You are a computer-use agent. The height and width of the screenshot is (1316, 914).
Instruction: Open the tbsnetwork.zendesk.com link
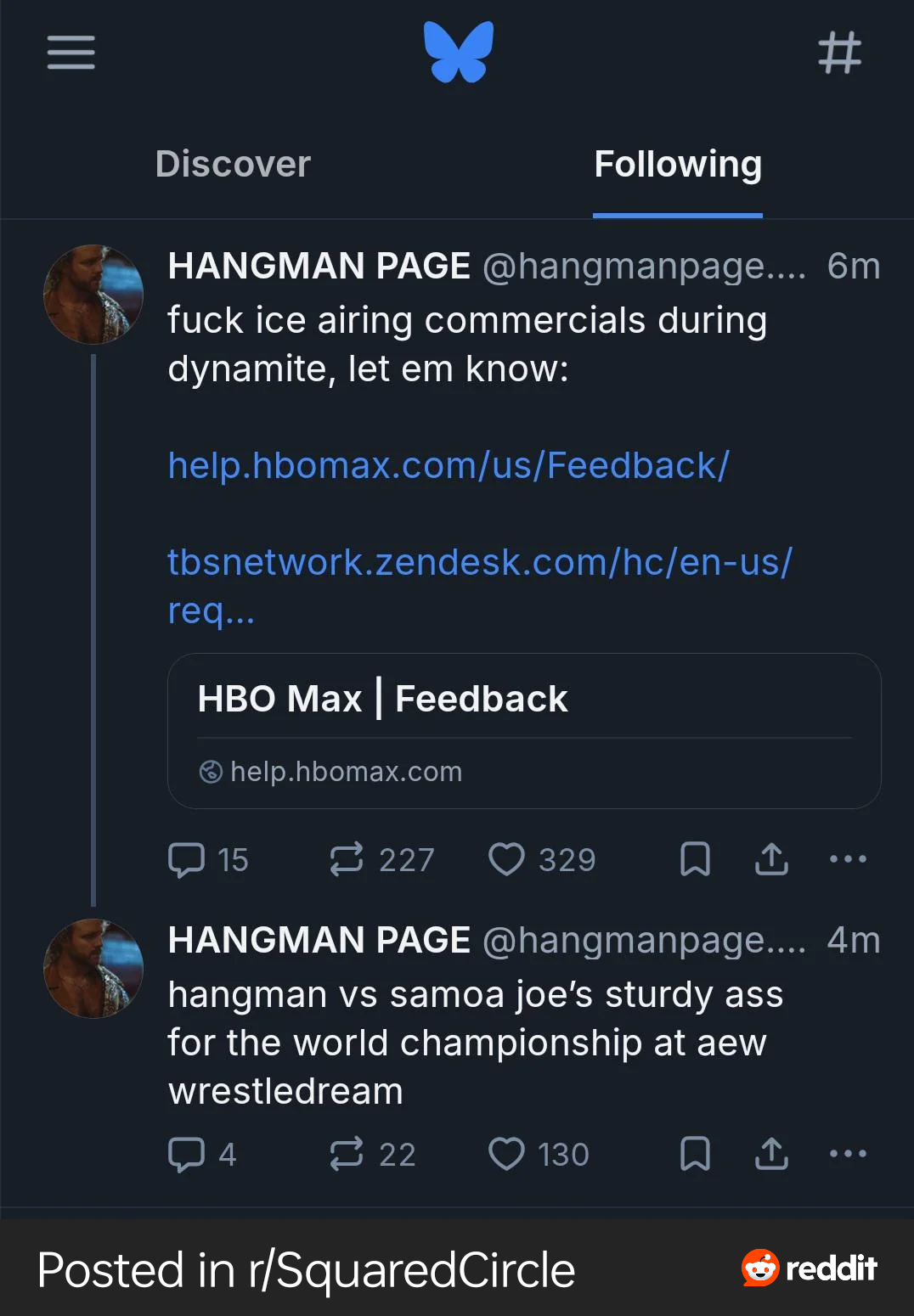coord(479,562)
